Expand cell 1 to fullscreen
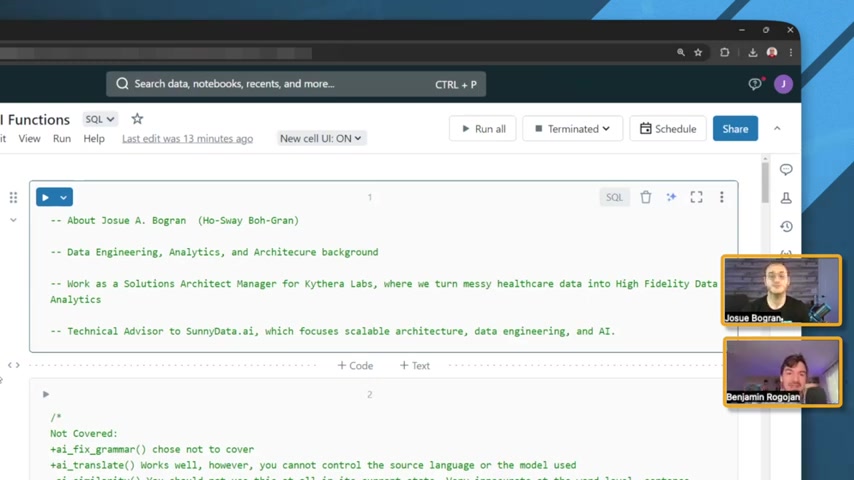 696,197
